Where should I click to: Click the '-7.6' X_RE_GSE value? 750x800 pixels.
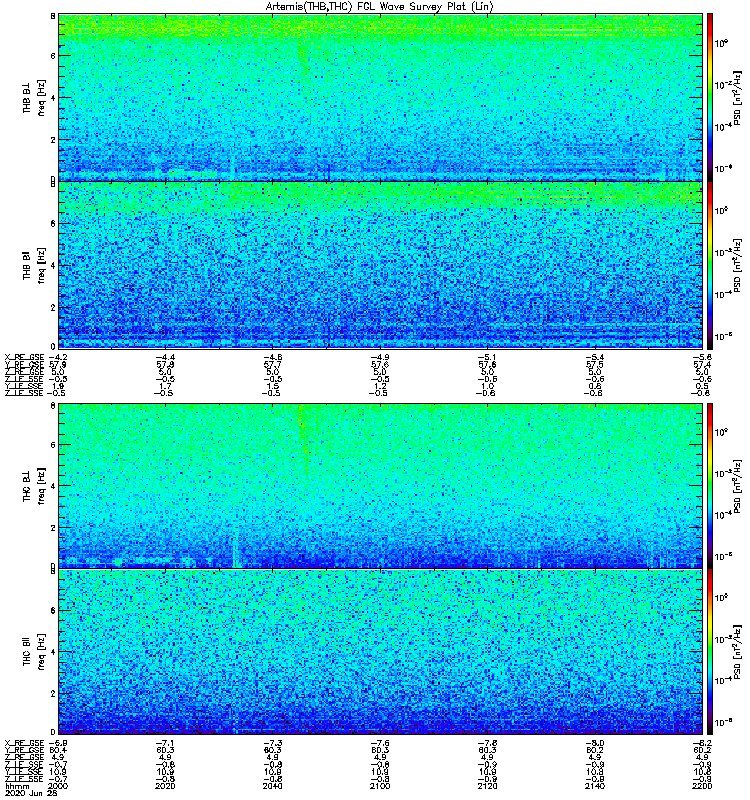380,743
